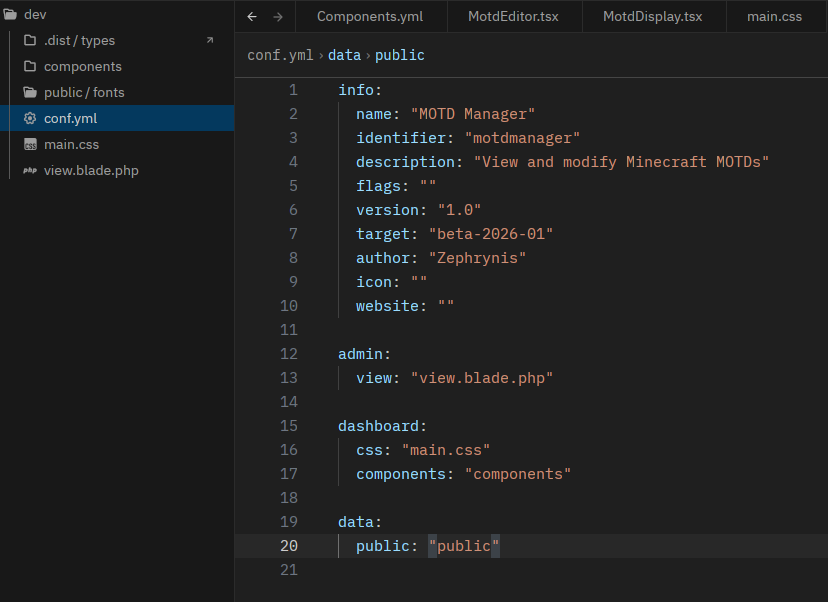Screen dimensions: 828x602
Task: Click the conf.yml breadcrumb segment
Action: click(281, 55)
